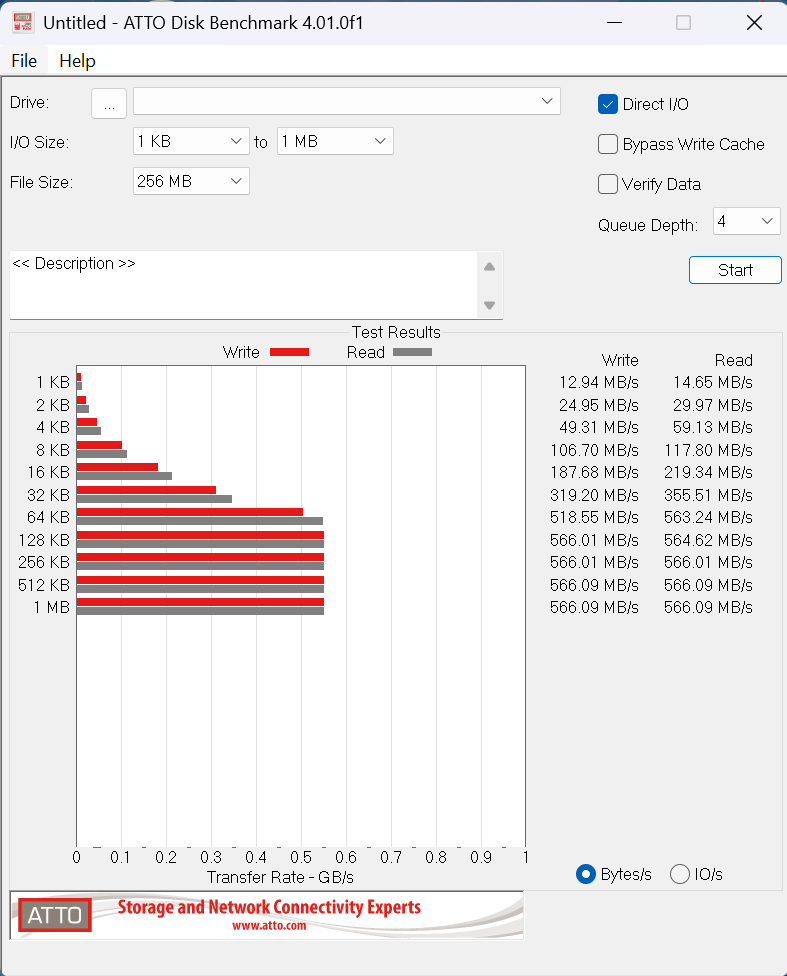This screenshot has height=976, width=787.
Task: Click the 355.51 MB/s read value
Action: pos(708,495)
